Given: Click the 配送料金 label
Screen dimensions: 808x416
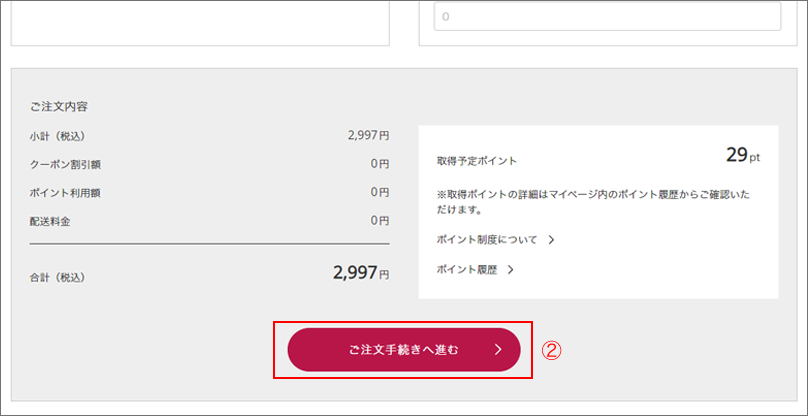Looking at the screenshot, I should click(50, 220).
